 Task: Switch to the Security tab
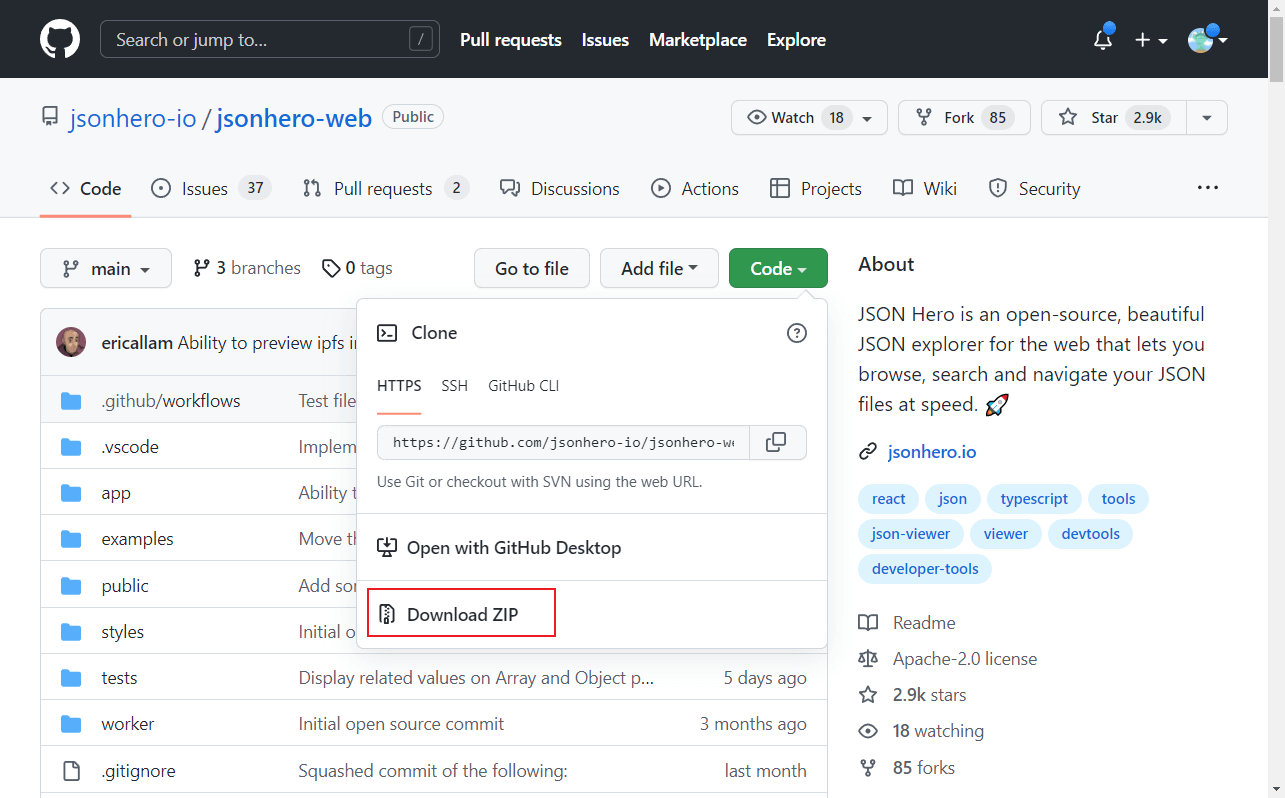click(x=1035, y=188)
